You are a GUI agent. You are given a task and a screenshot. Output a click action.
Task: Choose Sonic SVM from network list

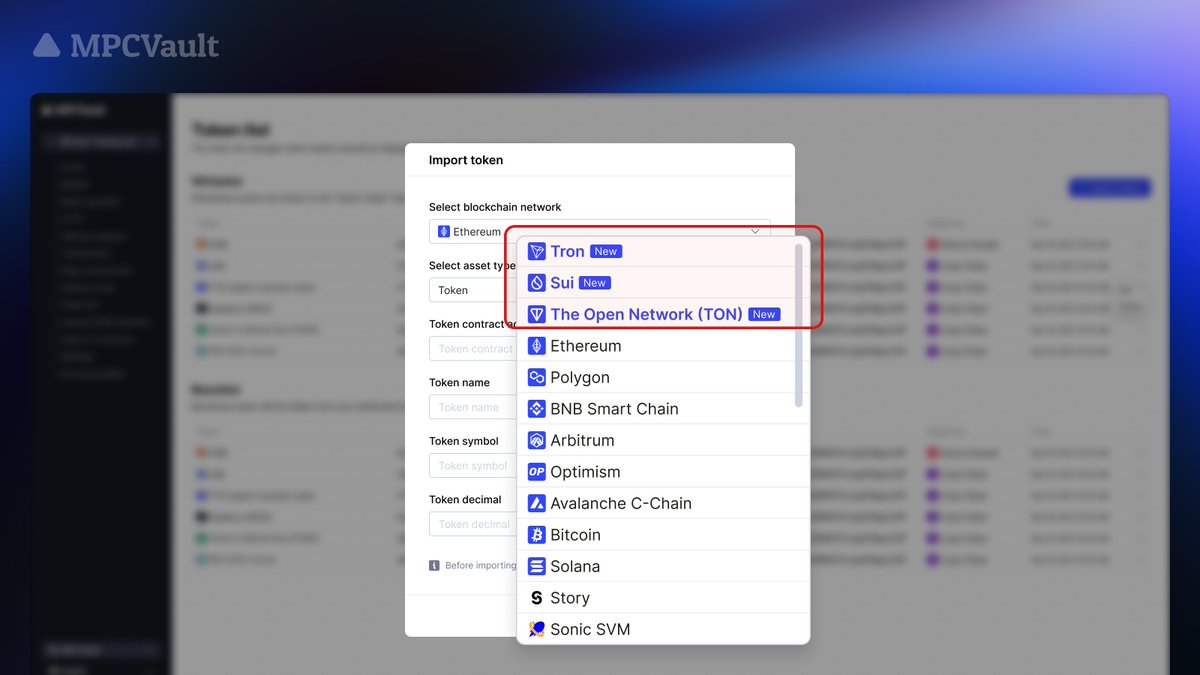(x=663, y=629)
